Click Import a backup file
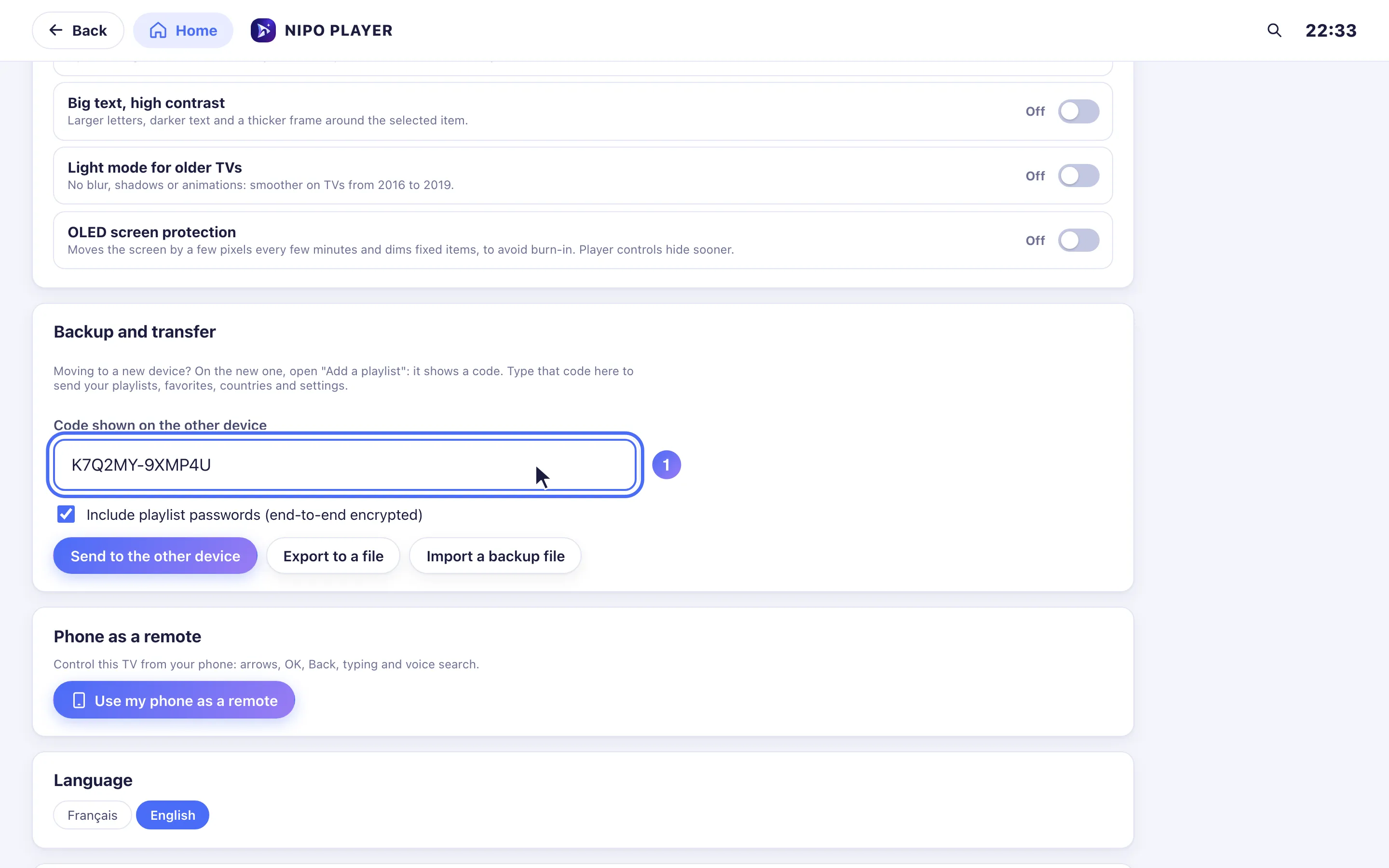The height and width of the screenshot is (868, 1389). point(495,556)
